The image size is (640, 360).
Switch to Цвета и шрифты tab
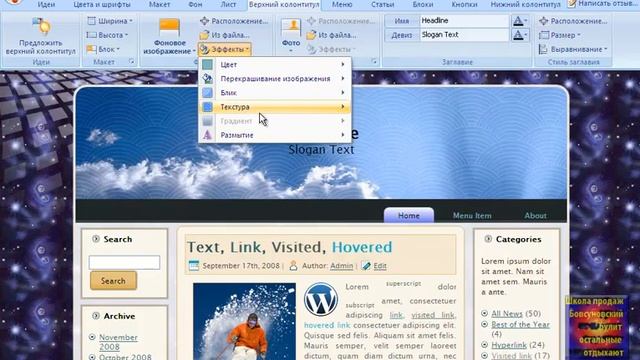point(102,4)
